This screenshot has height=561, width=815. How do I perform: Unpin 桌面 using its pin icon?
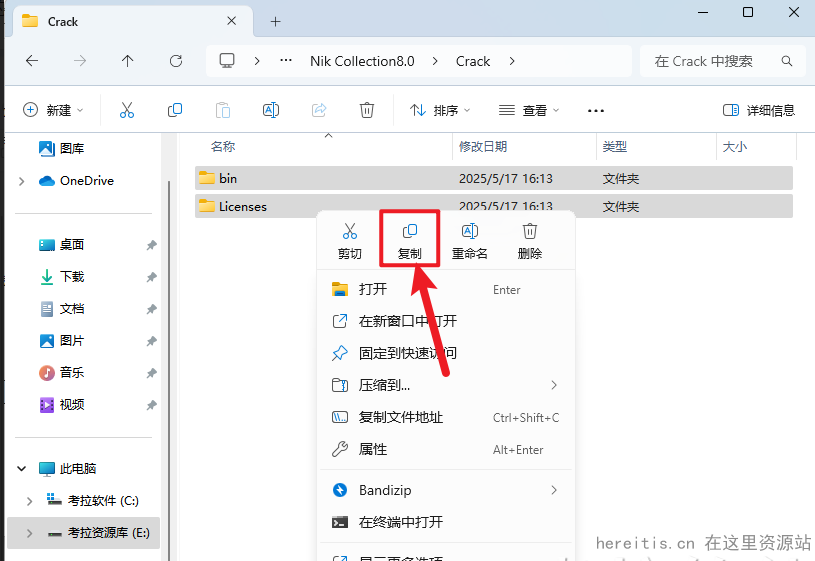151,245
